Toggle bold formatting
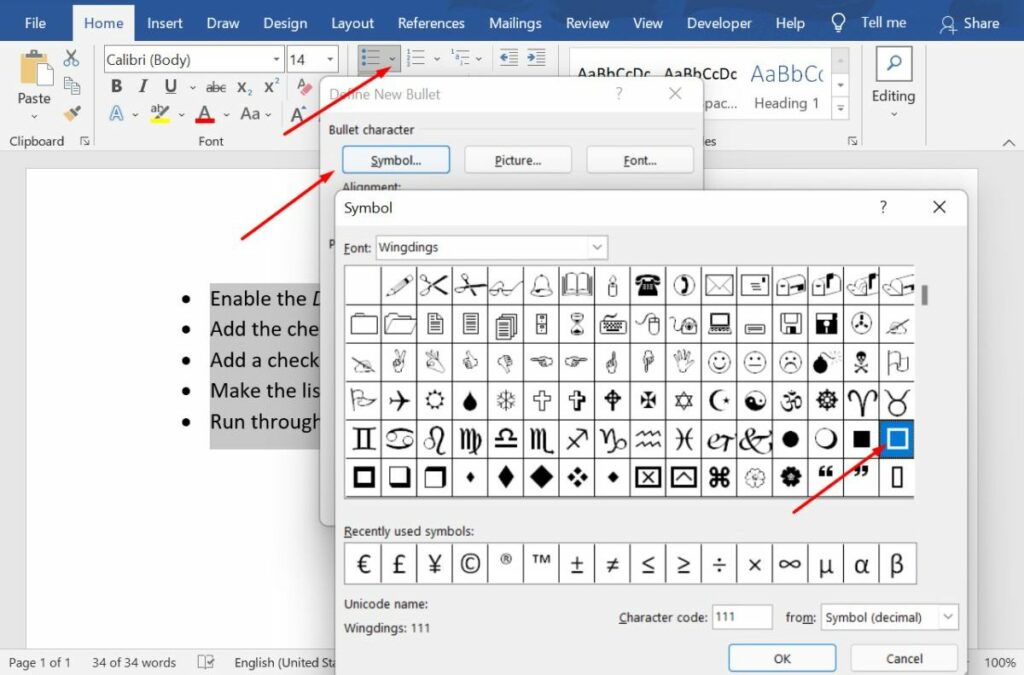 (117, 86)
